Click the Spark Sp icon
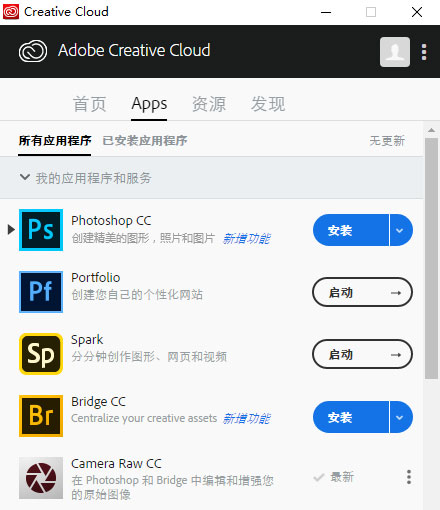 click(x=41, y=354)
